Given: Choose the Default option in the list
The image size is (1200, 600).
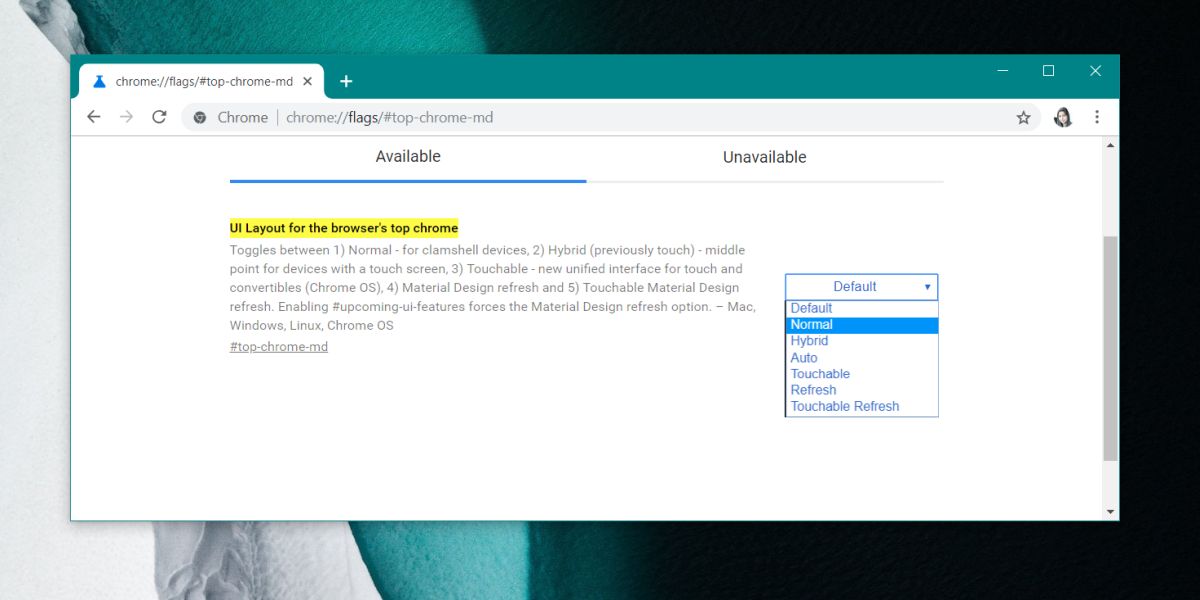Looking at the screenshot, I should click(x=862, y=308).
